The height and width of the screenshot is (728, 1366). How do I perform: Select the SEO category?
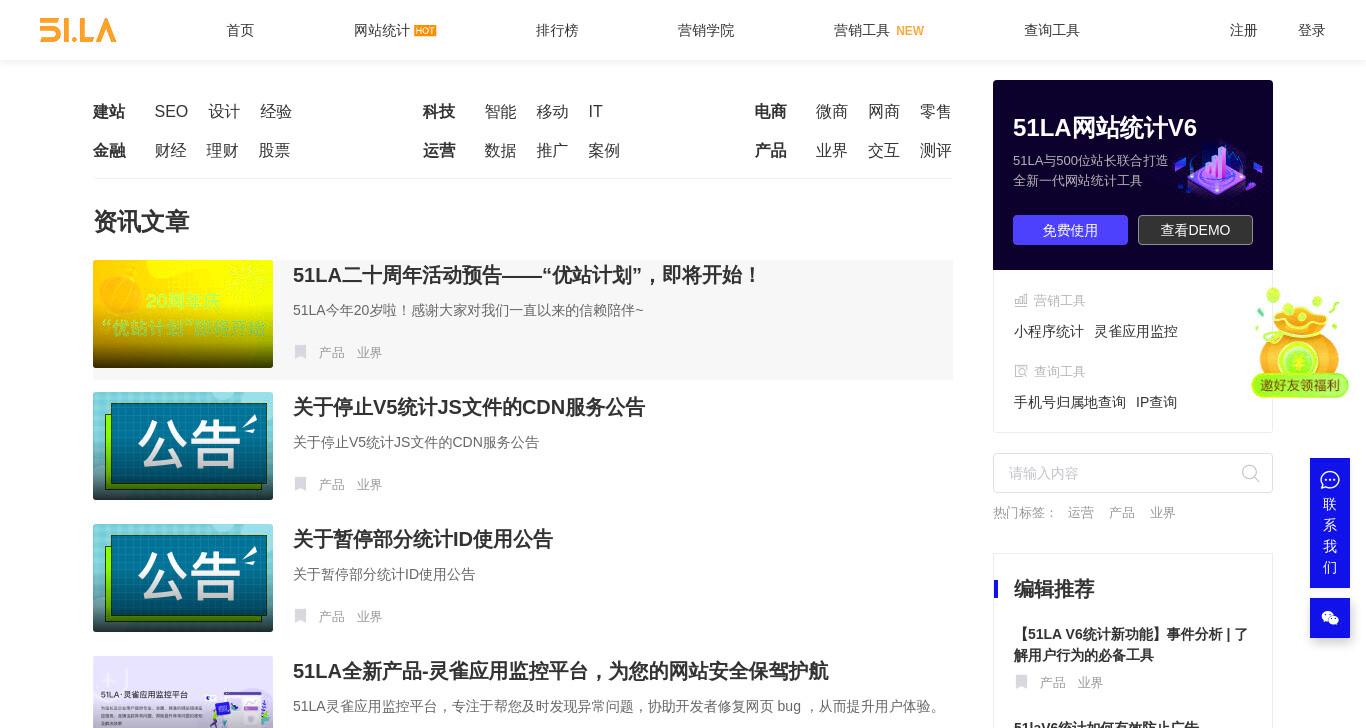tap(171, 112)
